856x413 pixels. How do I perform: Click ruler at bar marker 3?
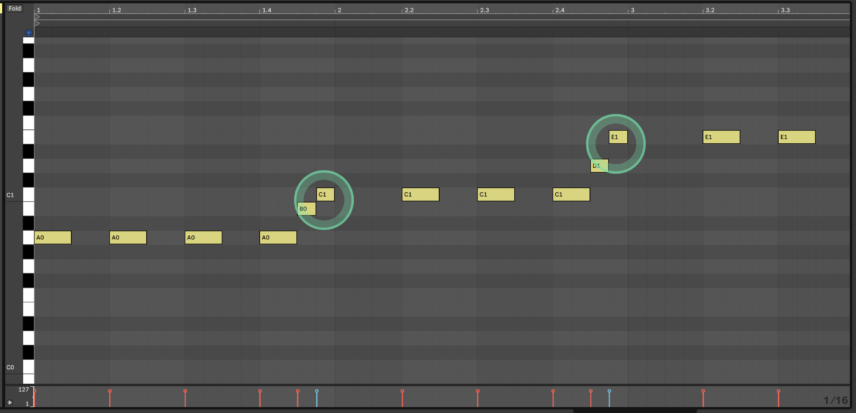630,10
